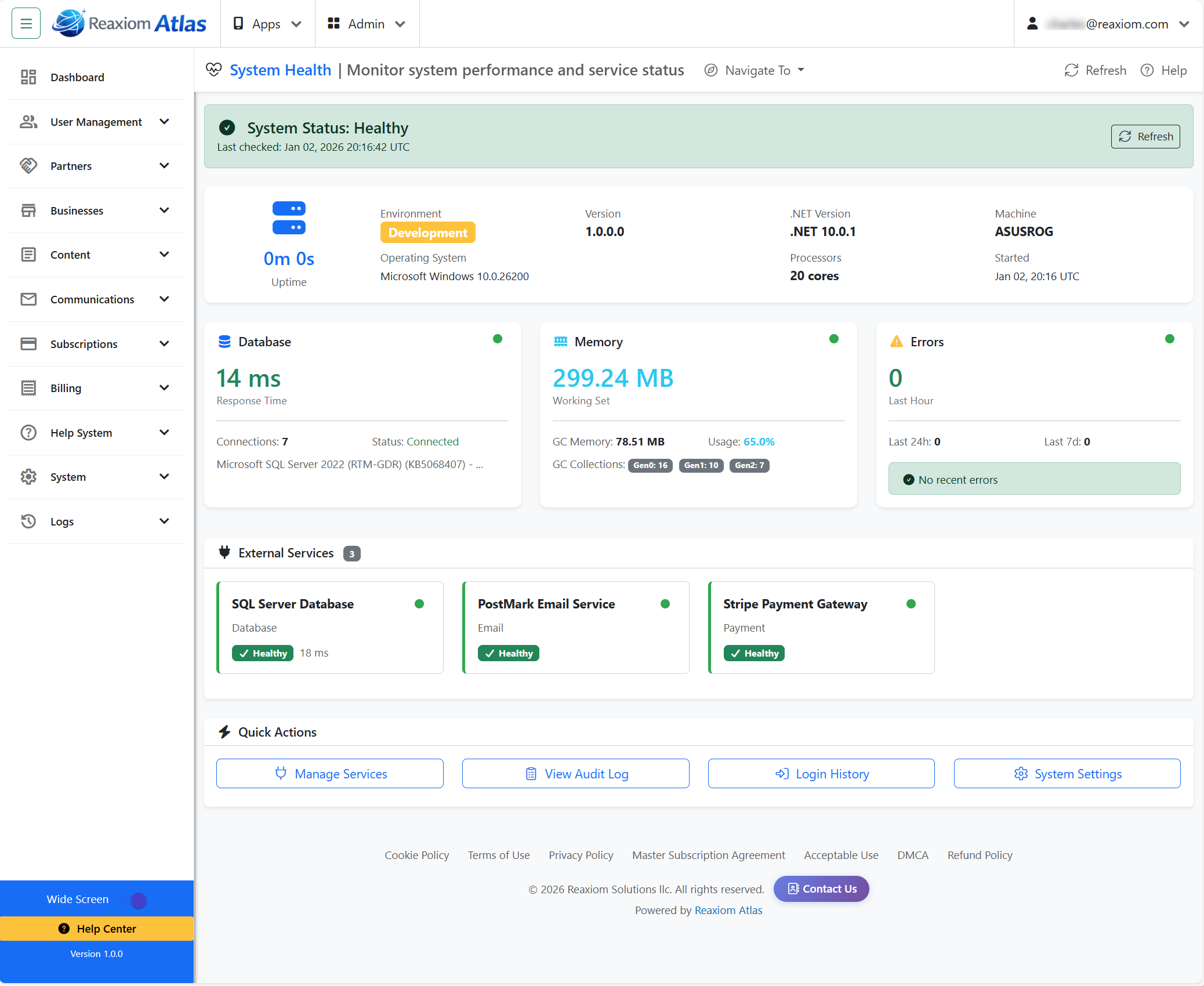Open the Privacy Policy link
Viewport: 1204px width, 986px height.
point(581,855)
